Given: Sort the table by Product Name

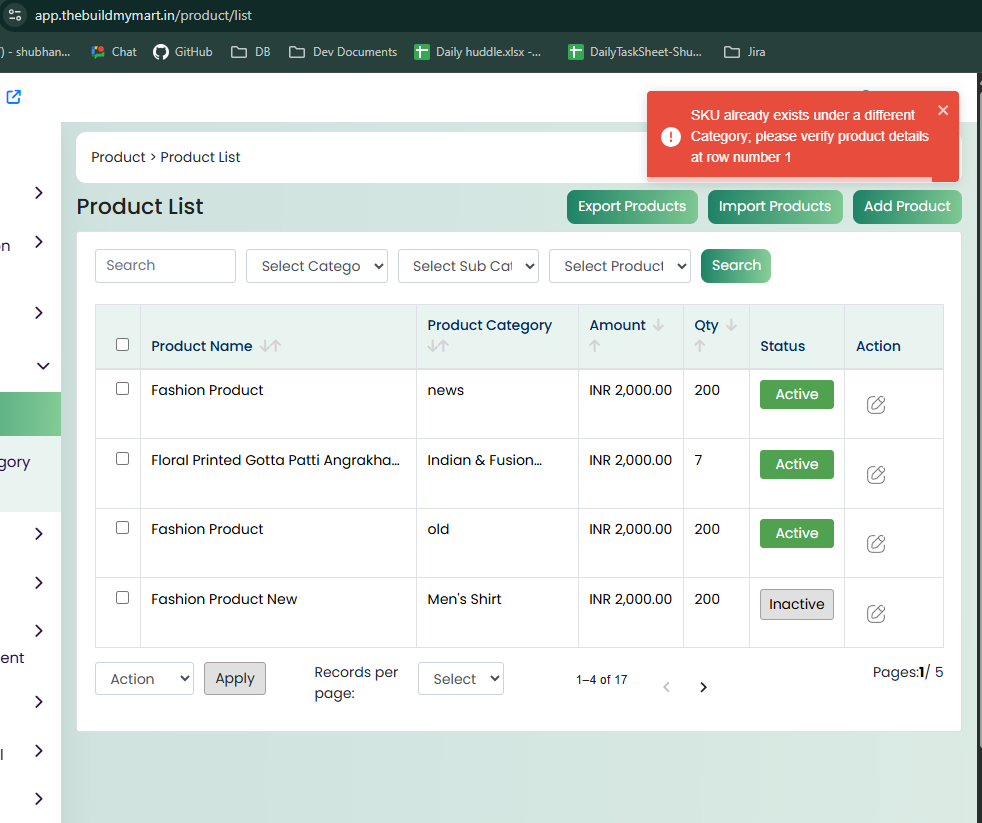Looking at the screenshot, I should tap(270, 346).
